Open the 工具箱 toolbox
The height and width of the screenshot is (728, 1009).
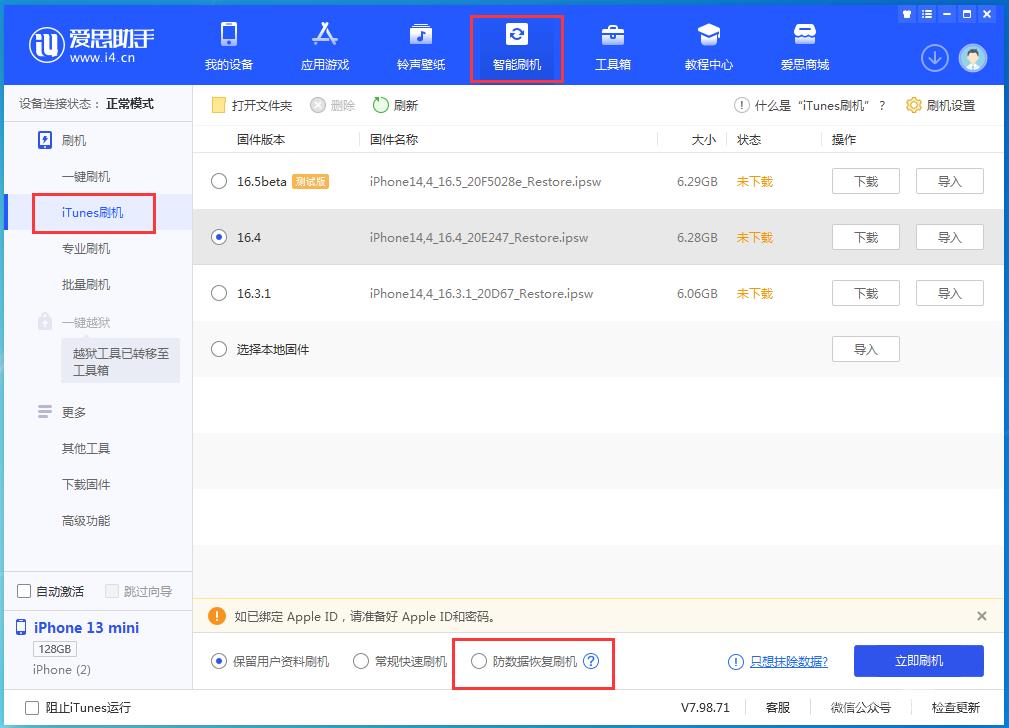[612, 48]
